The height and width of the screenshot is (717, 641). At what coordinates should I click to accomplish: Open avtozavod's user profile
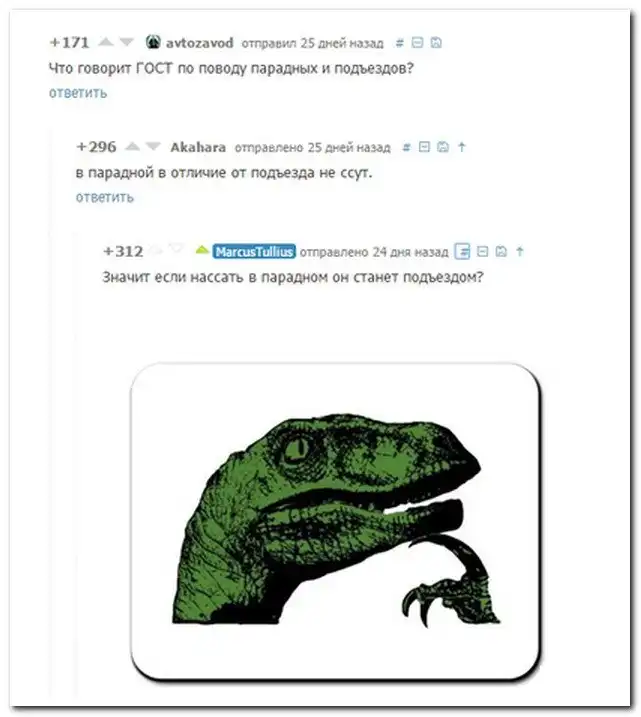(x=199, y=43)
